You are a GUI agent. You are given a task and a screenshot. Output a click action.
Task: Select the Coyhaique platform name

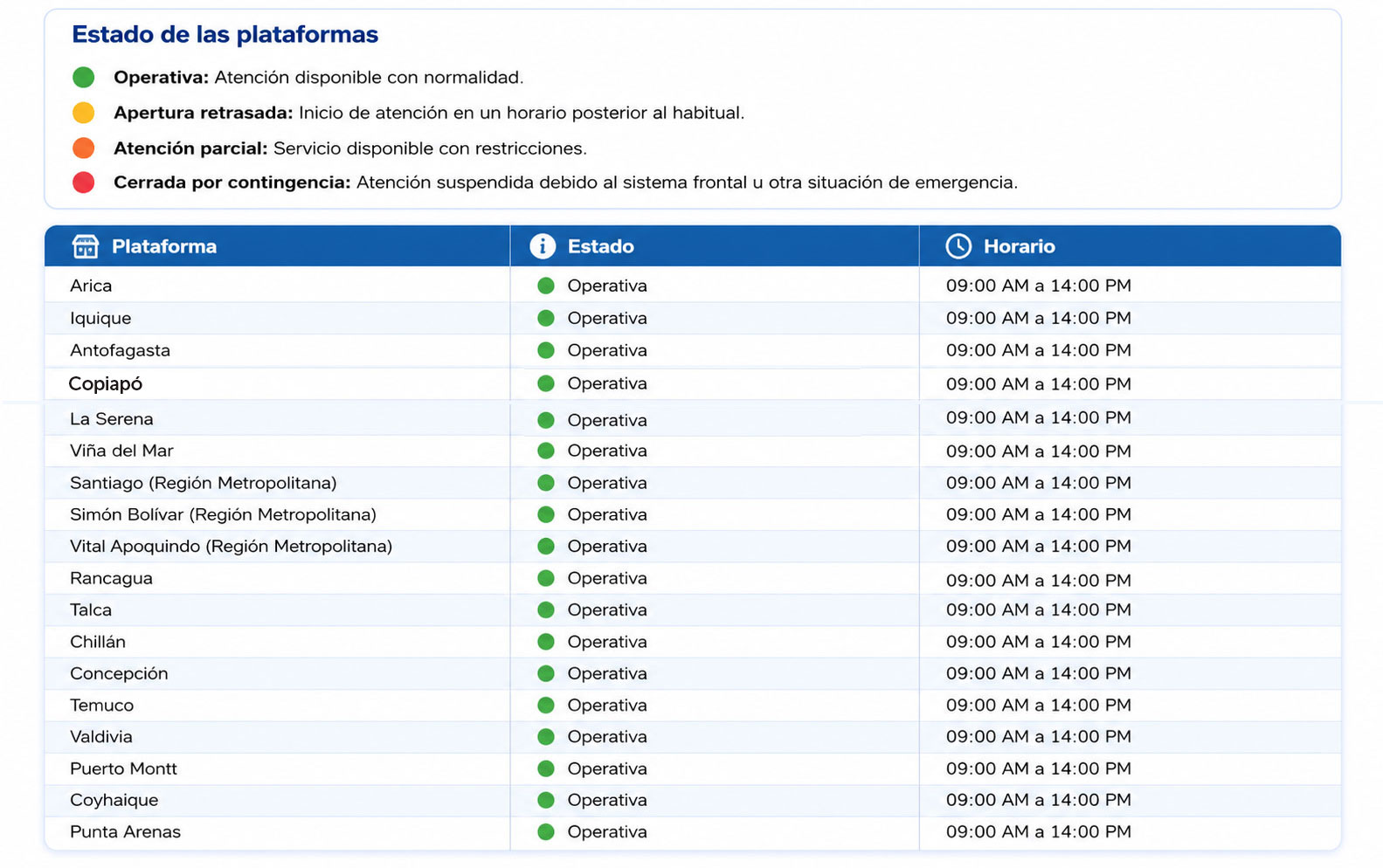pos(114,801)
